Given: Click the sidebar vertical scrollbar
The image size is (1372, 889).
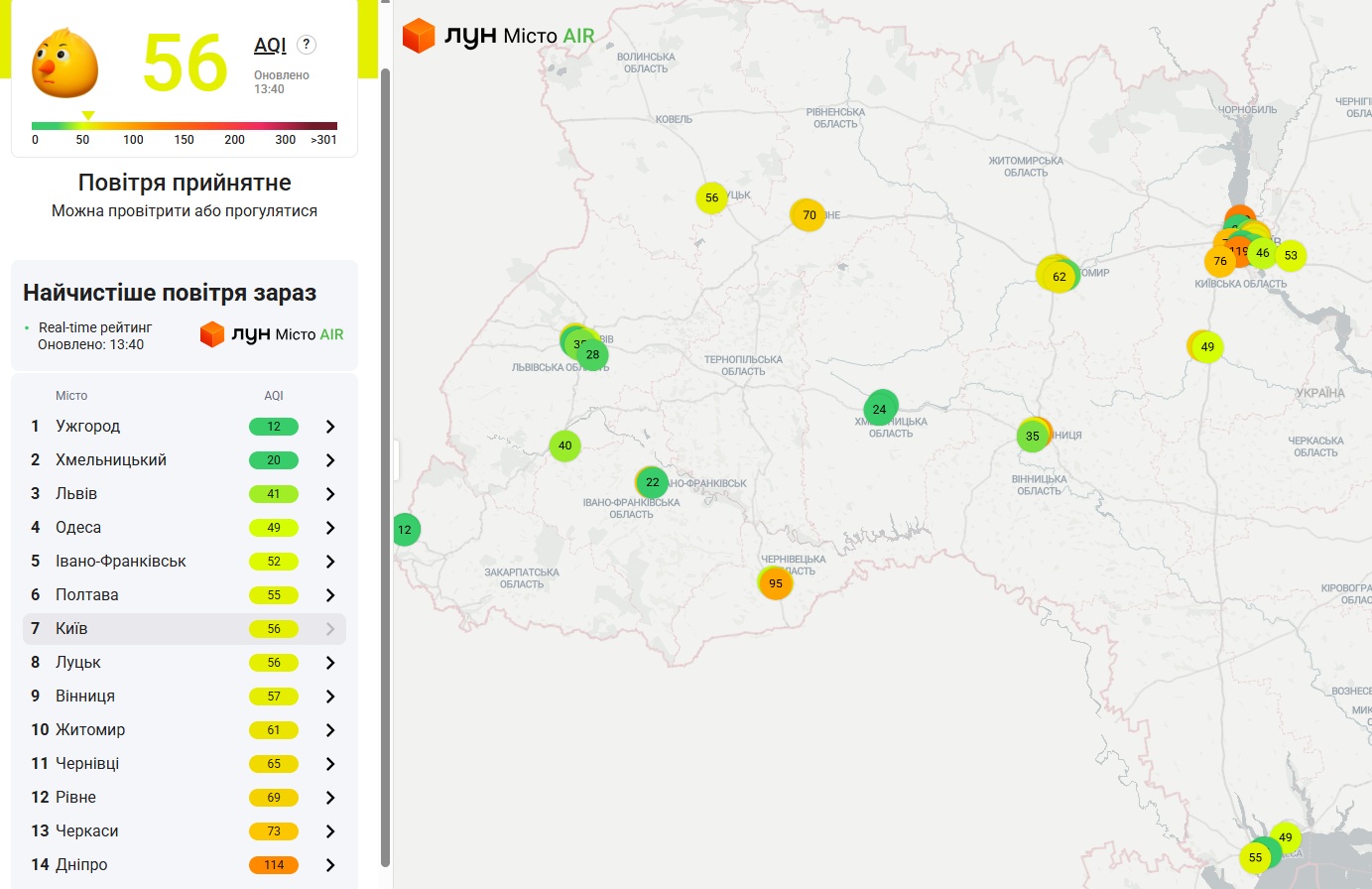Looking at the screenshot, I should click(386, 466).
